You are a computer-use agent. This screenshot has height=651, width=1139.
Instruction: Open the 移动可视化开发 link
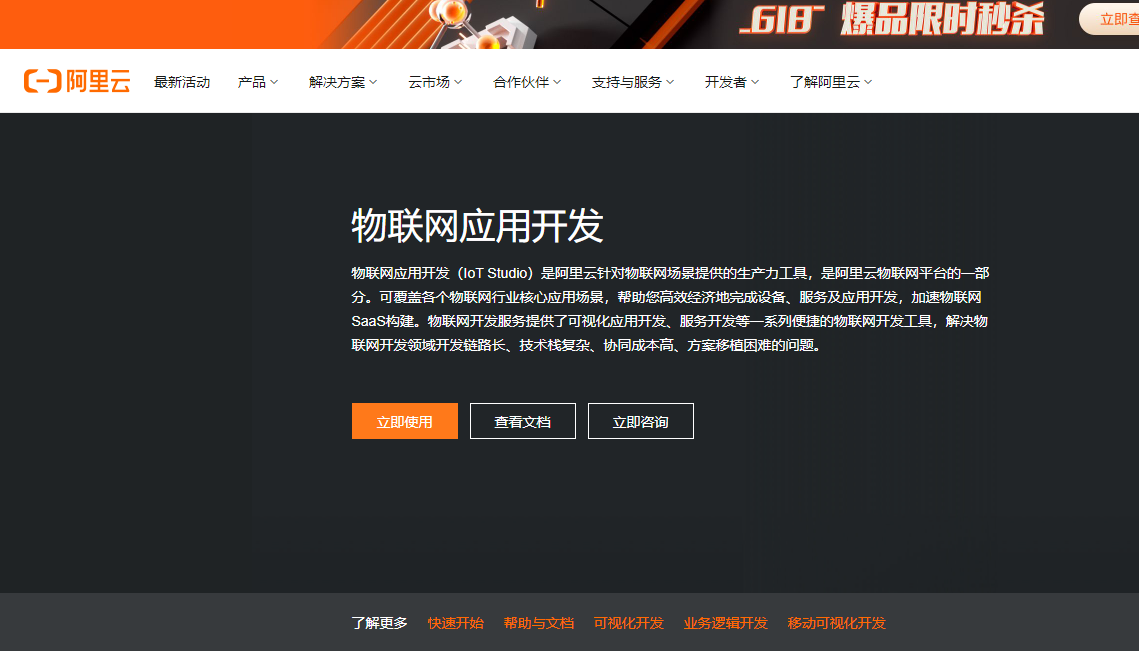pos(837,623)
